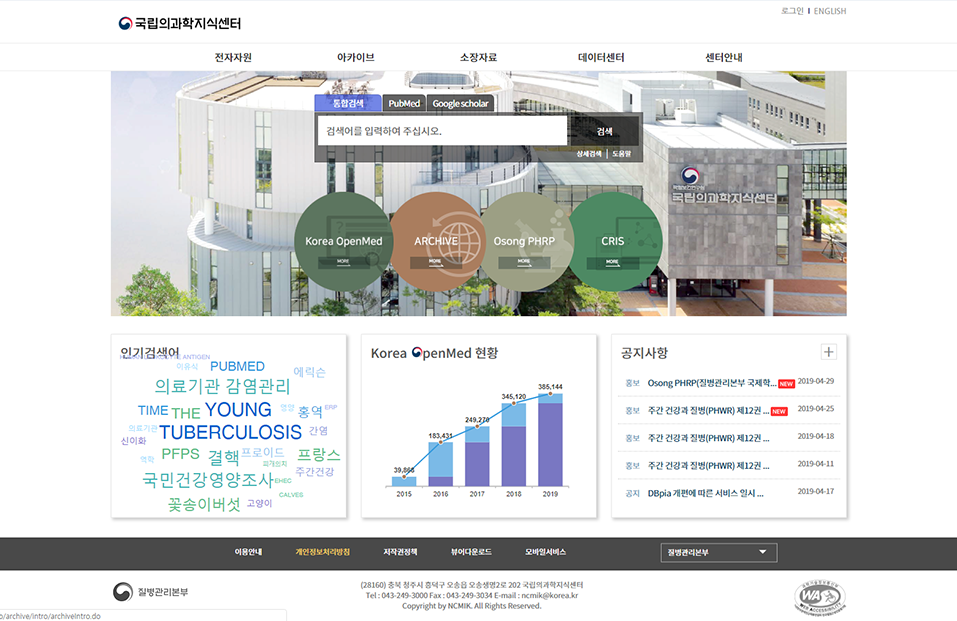The image size is (957, 621).
Task: Click the 검색어를 입력하여 주십시오 search field
Action: point(442,131)
